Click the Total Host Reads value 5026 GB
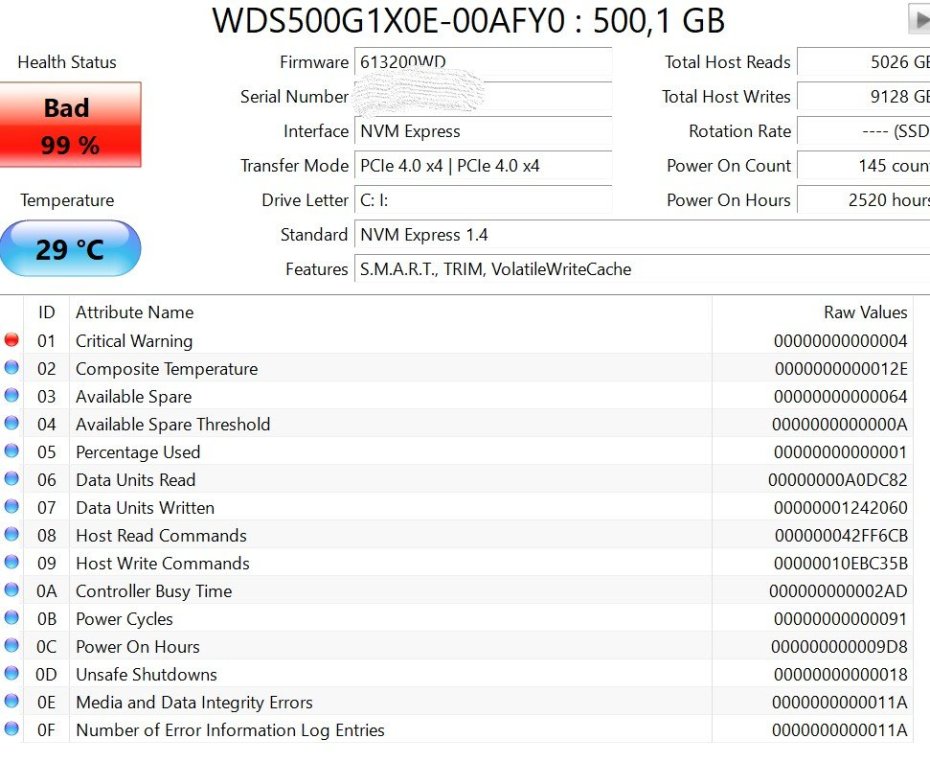The image size is (930, 762). tap(864, 62)
